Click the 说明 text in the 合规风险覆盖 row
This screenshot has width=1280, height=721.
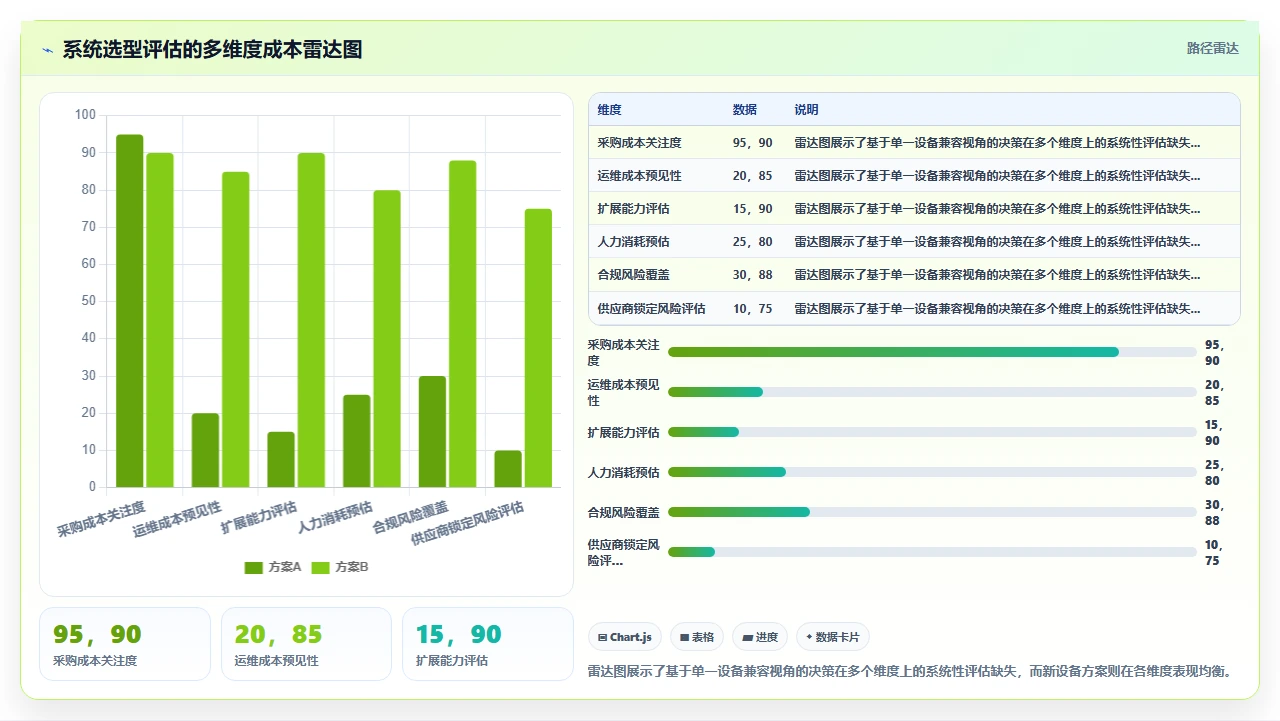998,275
